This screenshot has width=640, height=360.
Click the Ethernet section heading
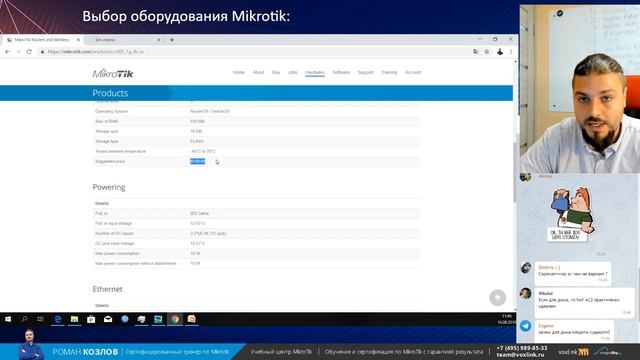click(x=107, y=289)
